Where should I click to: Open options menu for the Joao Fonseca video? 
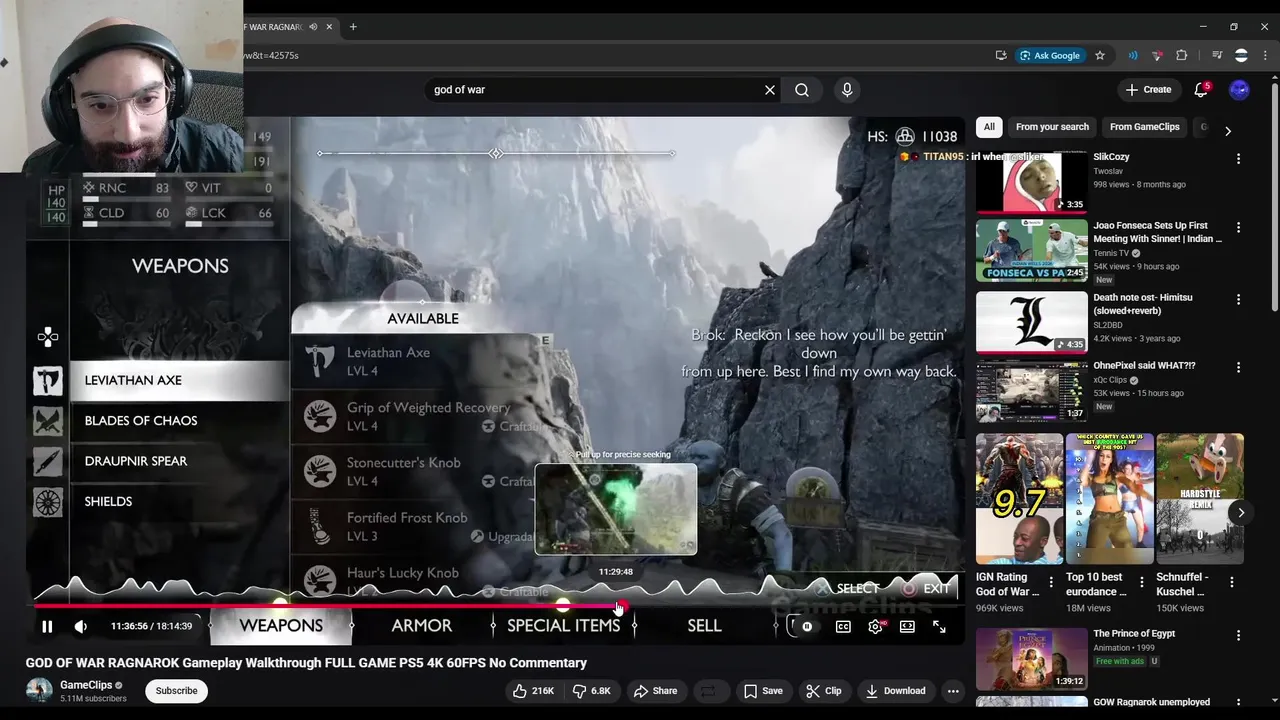click(1238, 228)
